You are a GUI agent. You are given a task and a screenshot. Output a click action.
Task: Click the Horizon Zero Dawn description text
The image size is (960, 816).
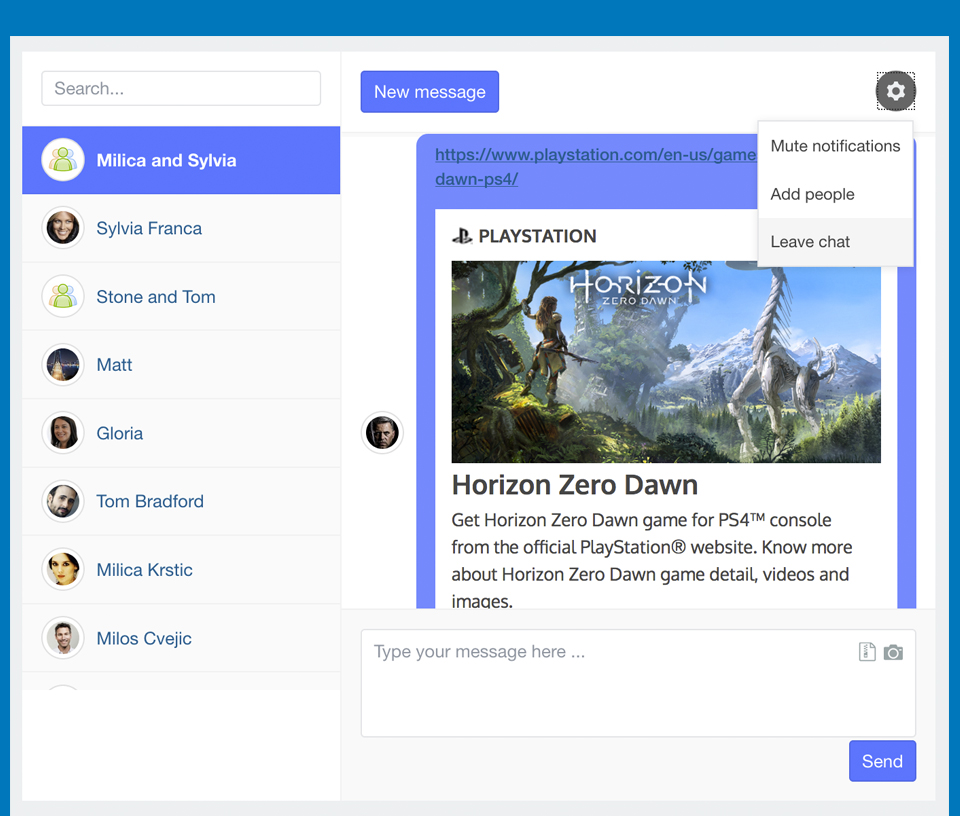[652, 560]
